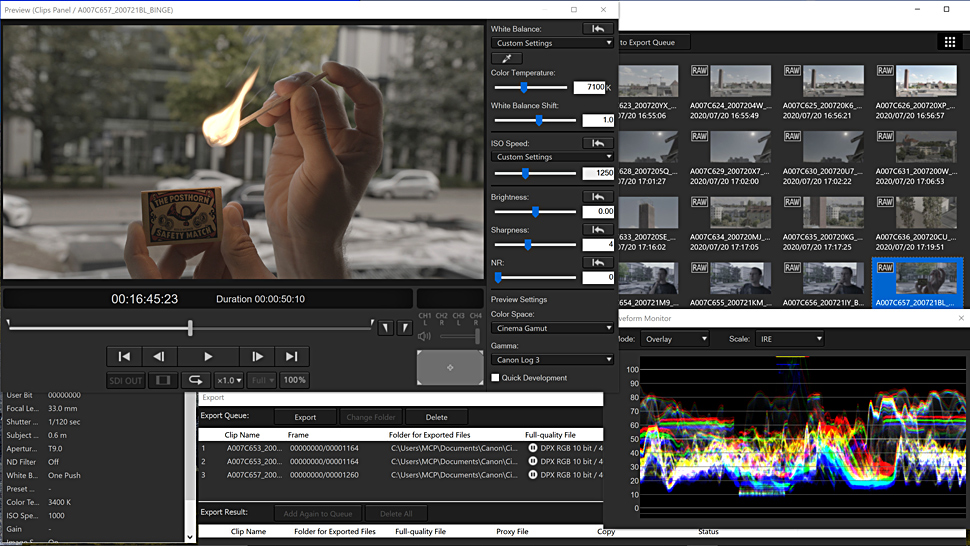Adjust the Sharpness slider
970x546 pixels.
528,244
